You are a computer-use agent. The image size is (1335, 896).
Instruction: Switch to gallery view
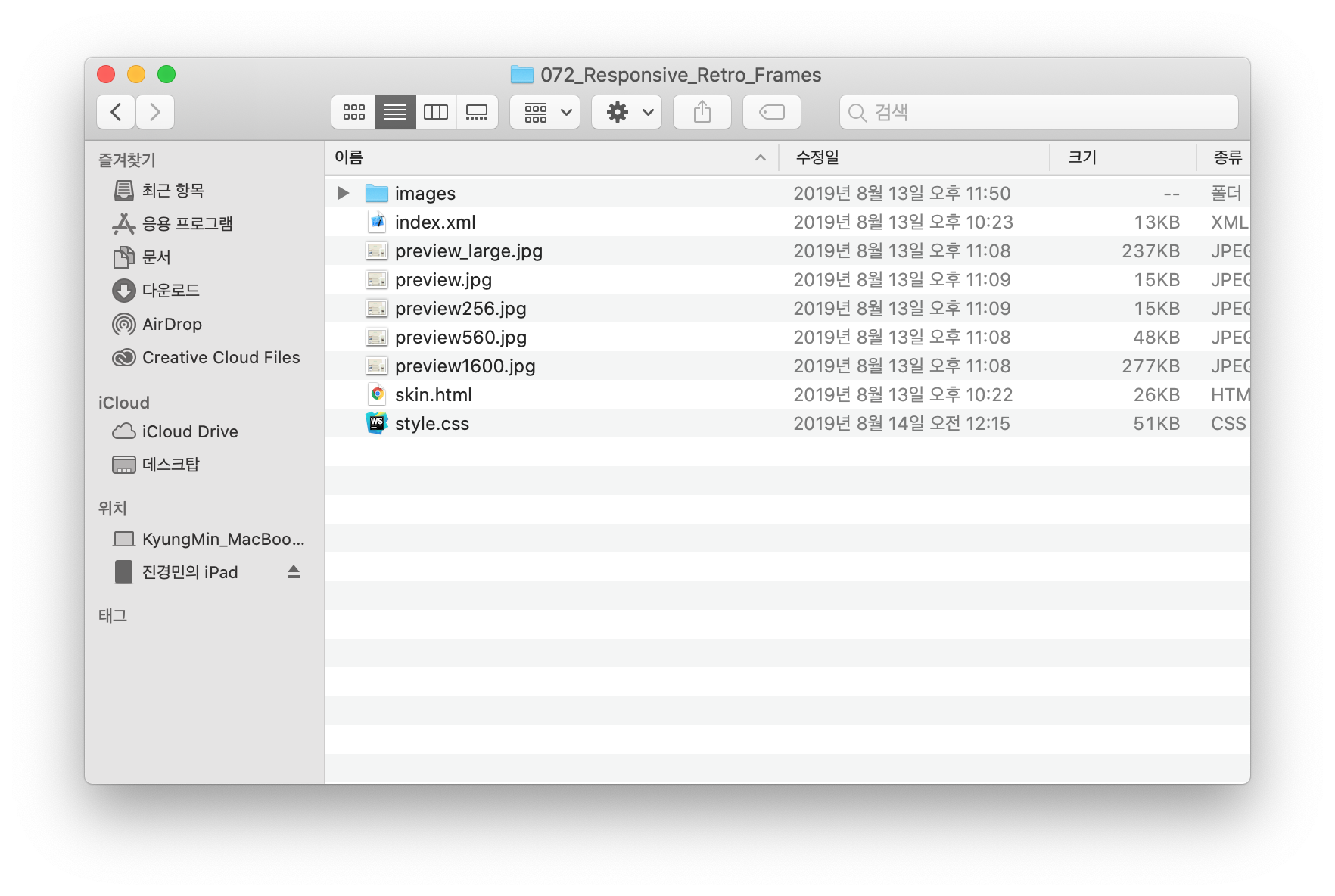click(x=477, y=112)
